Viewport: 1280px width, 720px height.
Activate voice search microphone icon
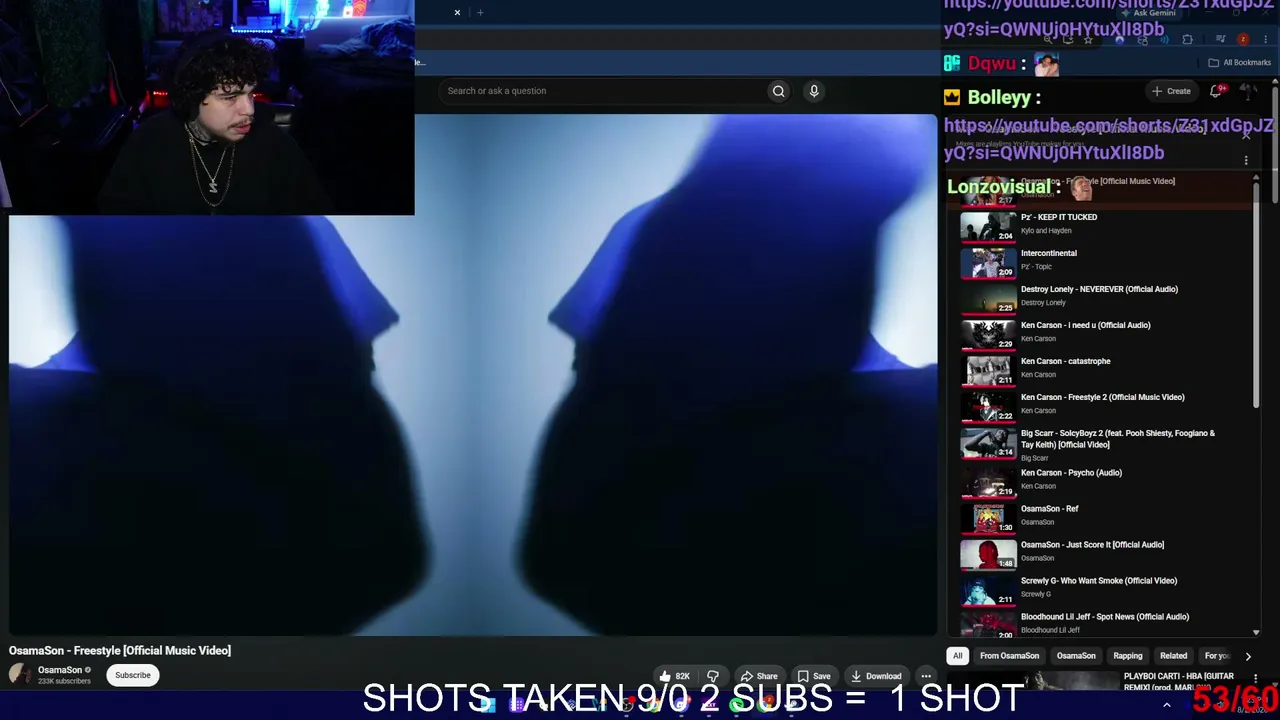pos(814,91)
